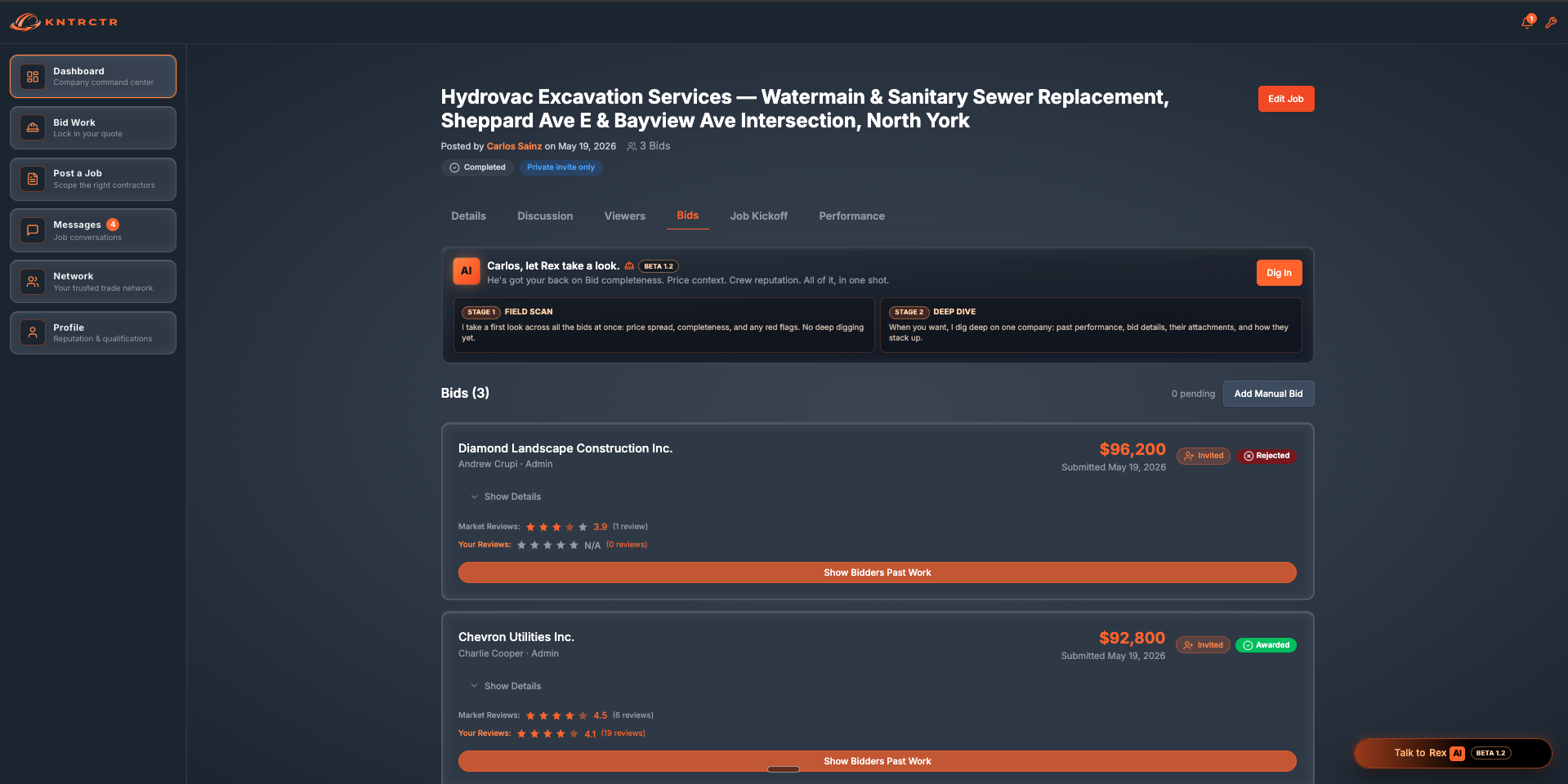The width and height of the screenshot is (1568, 784).
Task: Open Messages in the sidebar
Action: [93, 230]
